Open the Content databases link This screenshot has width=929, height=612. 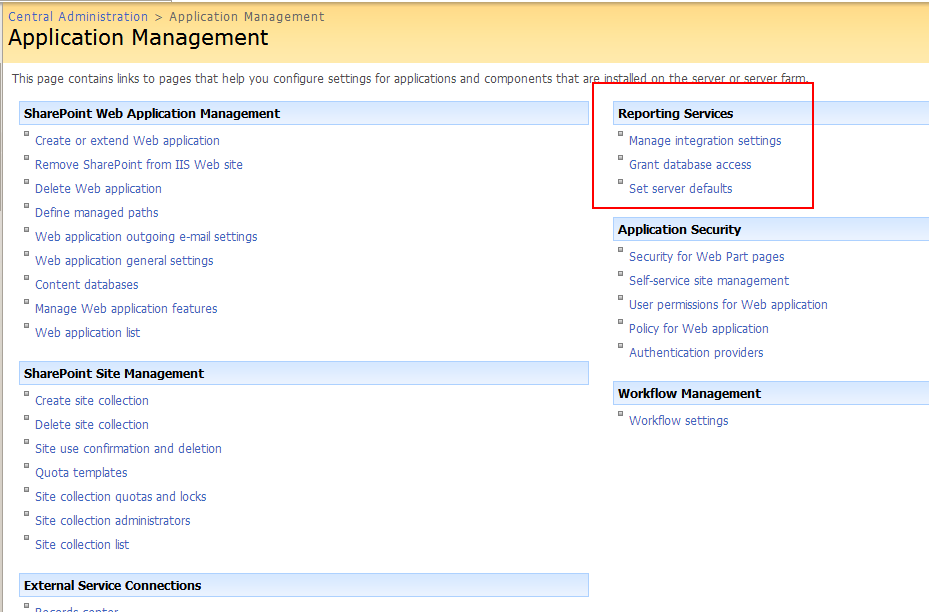87,284
